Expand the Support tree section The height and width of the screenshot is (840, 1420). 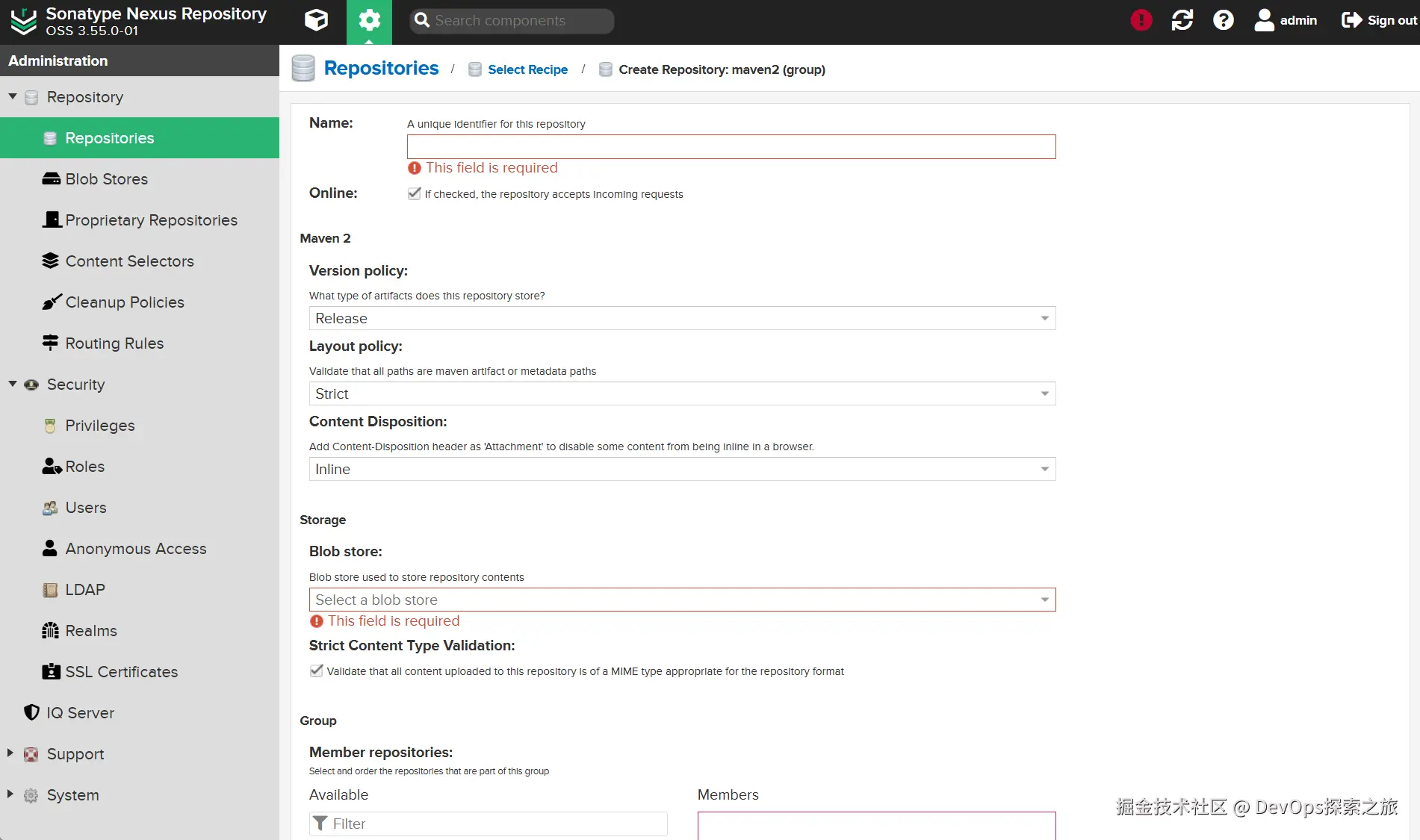[10, 753]
